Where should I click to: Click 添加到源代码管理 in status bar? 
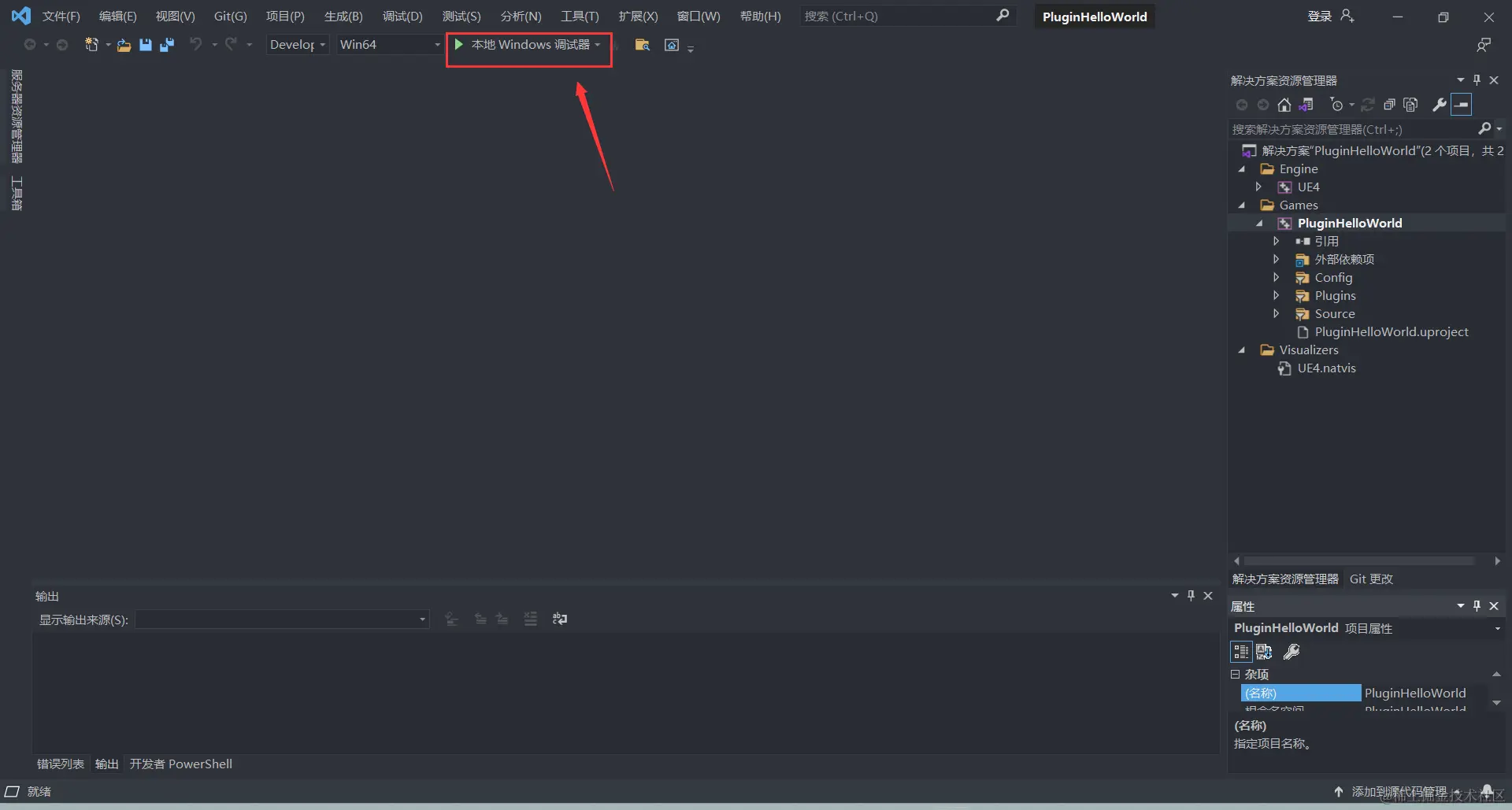(1399, 791)
